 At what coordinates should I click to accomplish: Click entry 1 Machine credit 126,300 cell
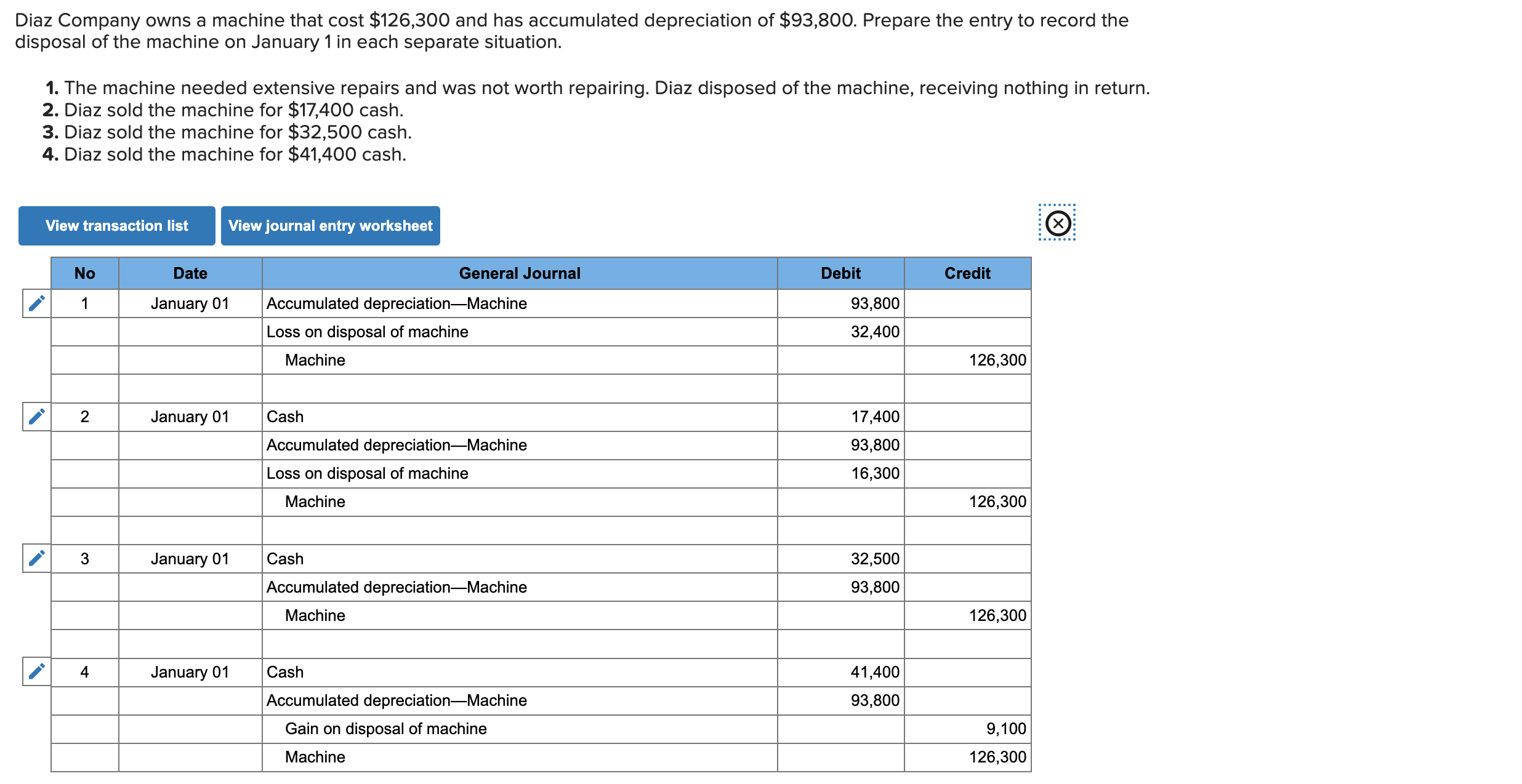[967, 360]
